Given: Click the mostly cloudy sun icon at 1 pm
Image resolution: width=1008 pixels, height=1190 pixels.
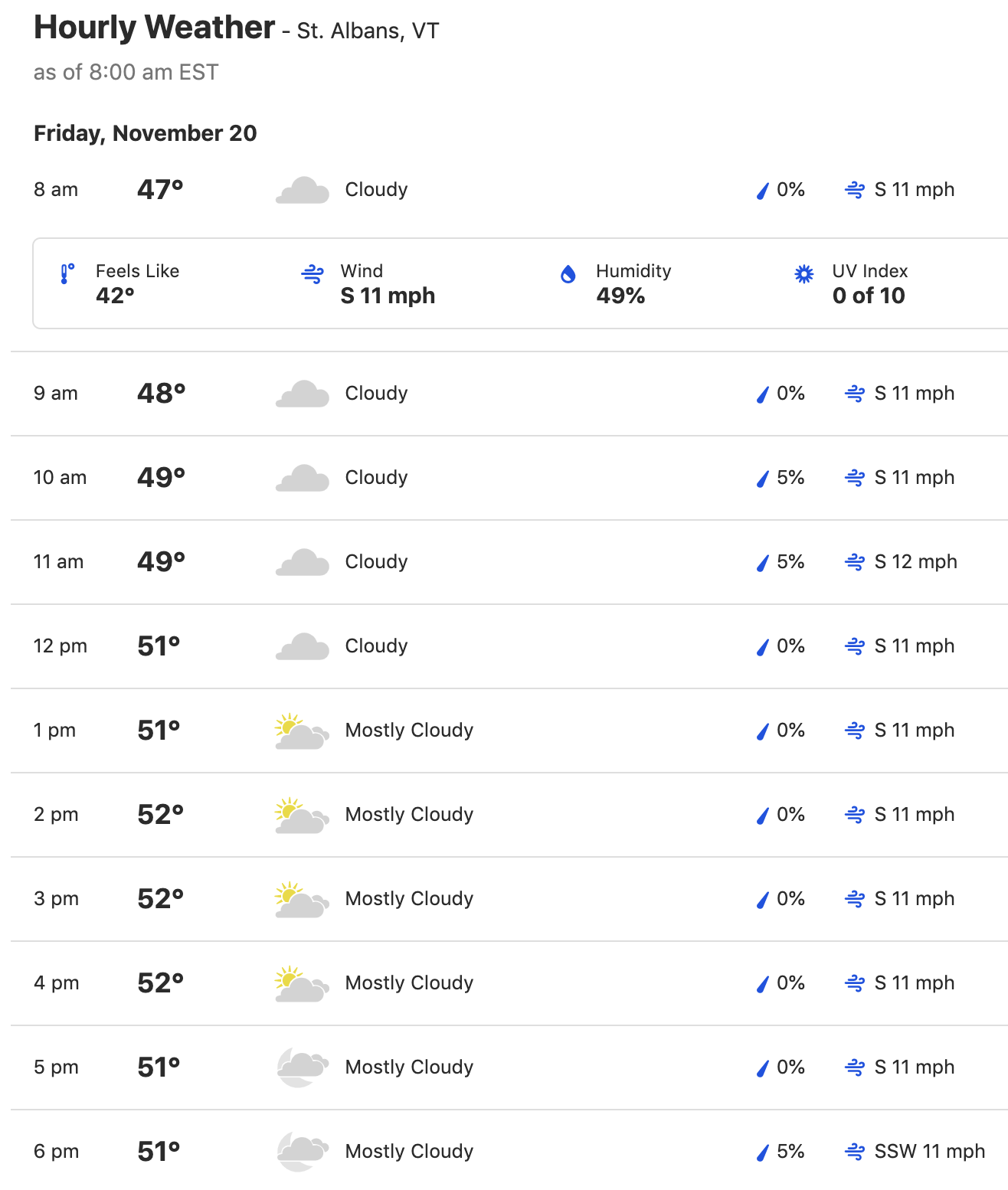Looking at the screenshot, I should [303, 731].
